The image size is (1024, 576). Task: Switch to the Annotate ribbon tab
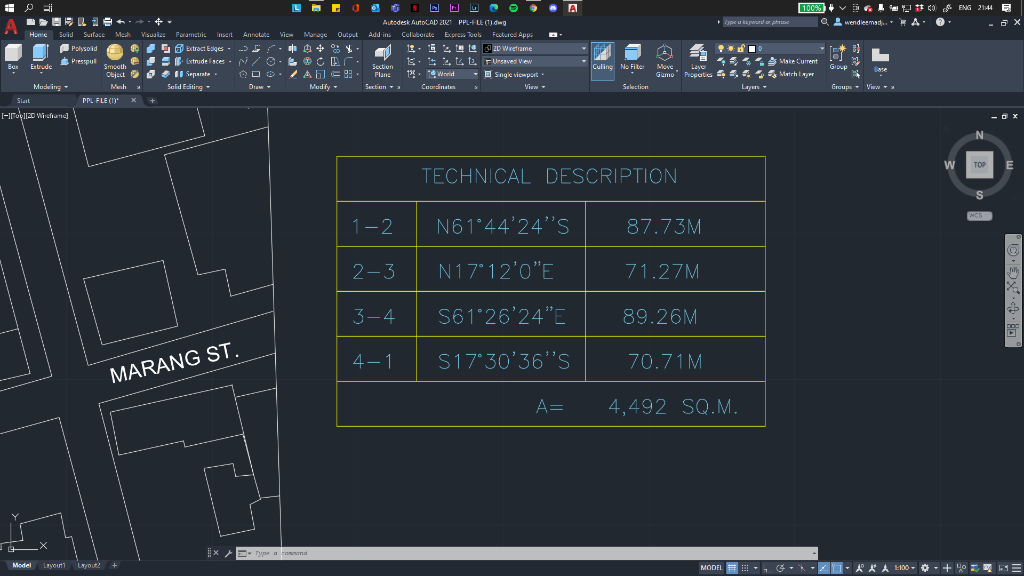pos(256,34)
